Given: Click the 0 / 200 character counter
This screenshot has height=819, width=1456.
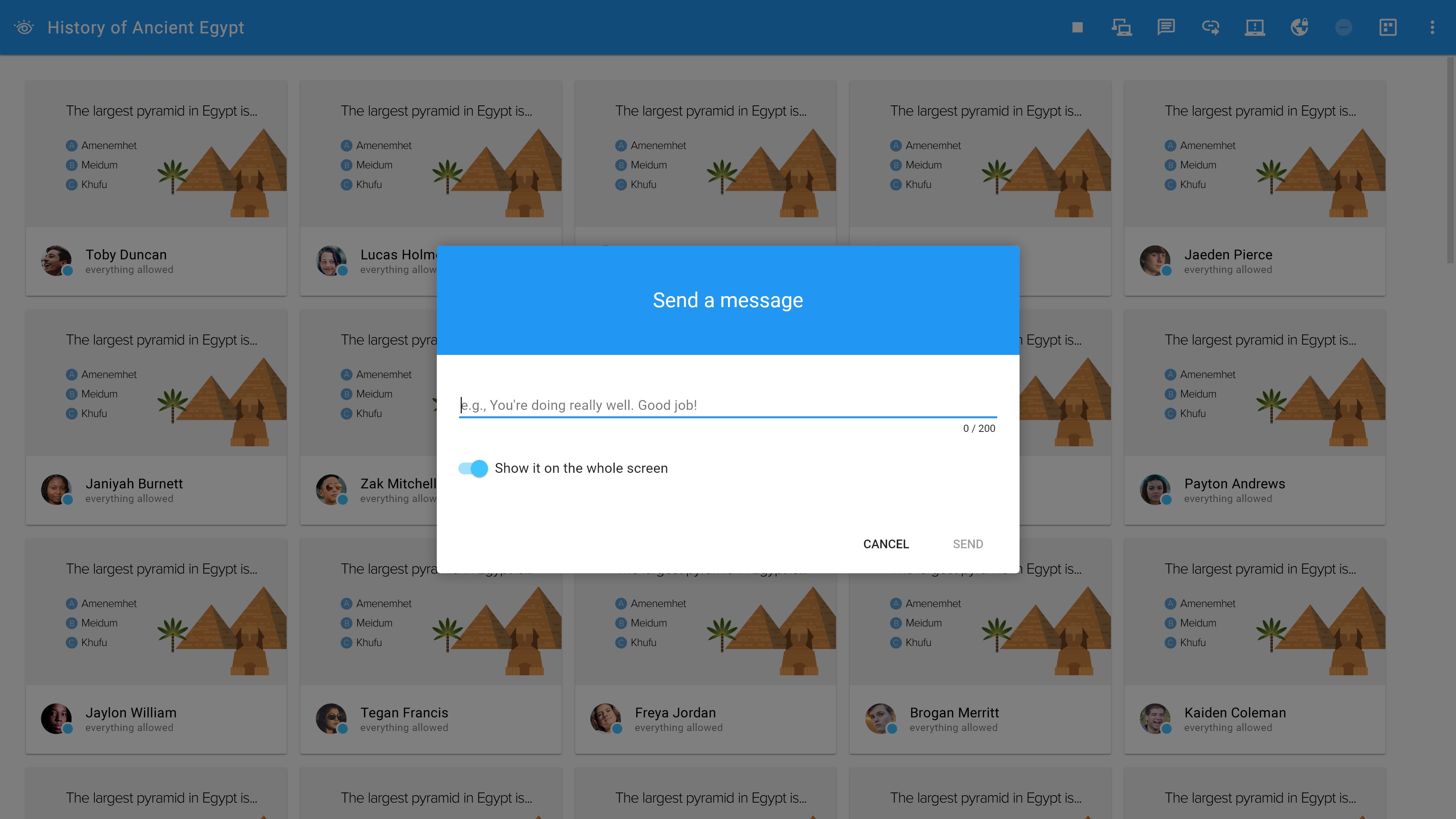Looking at the screenshot, I should 979,428.
